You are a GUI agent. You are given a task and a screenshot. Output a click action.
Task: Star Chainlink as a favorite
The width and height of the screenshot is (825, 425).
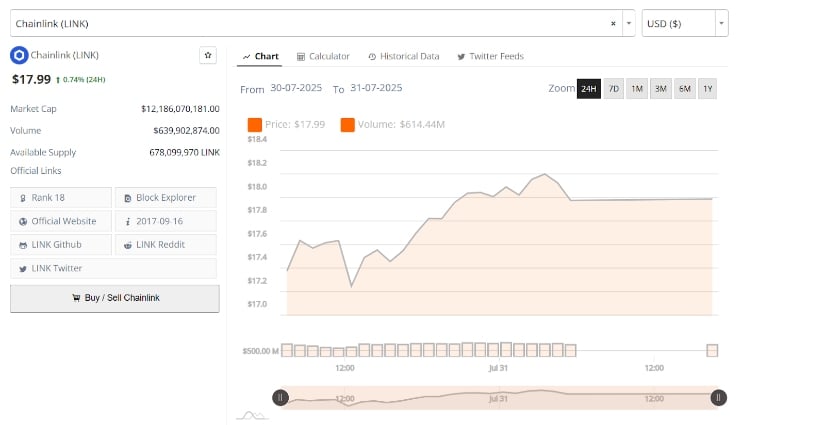pos(208,55)
